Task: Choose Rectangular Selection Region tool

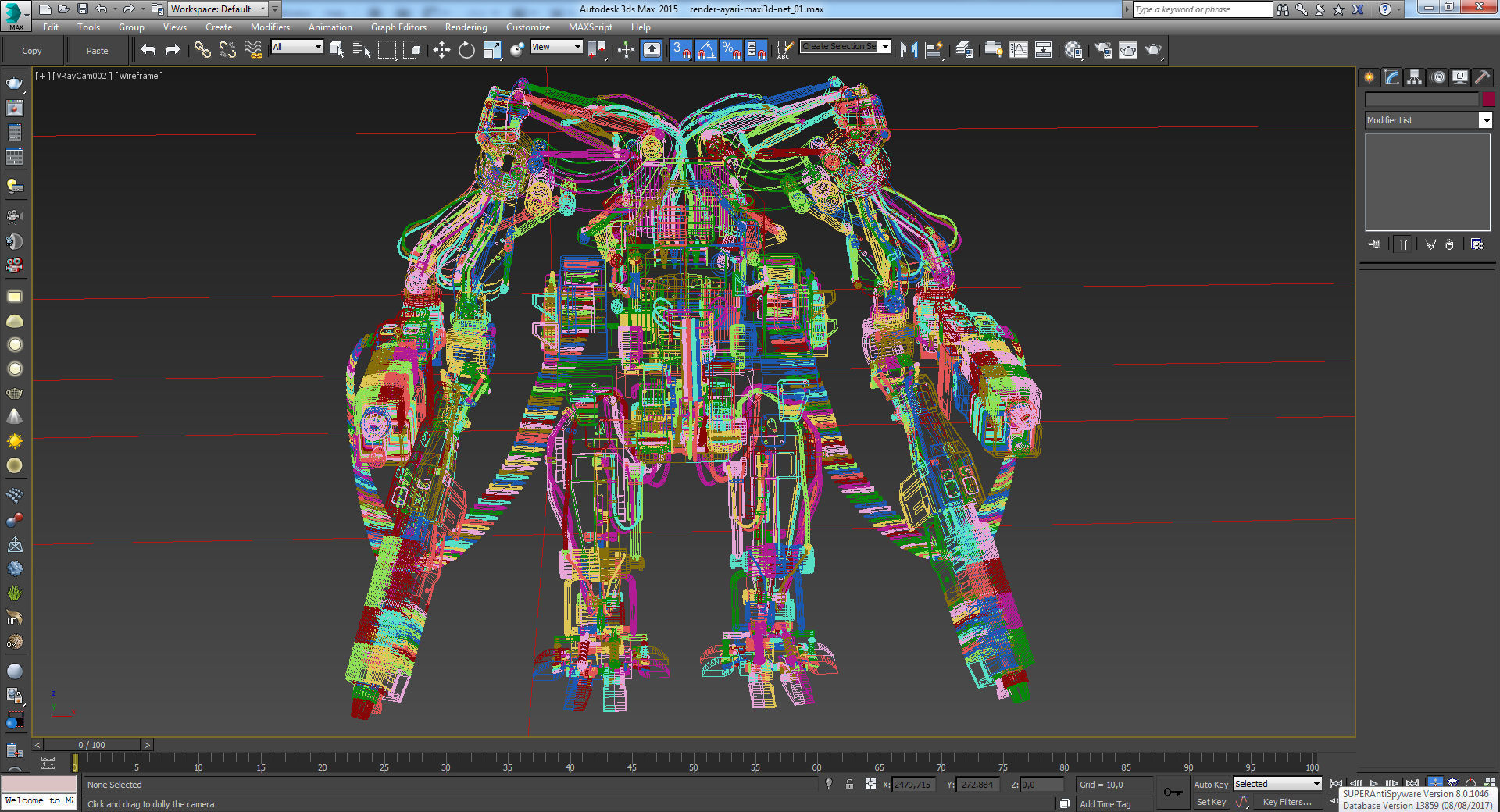Action: pos(387,50)
